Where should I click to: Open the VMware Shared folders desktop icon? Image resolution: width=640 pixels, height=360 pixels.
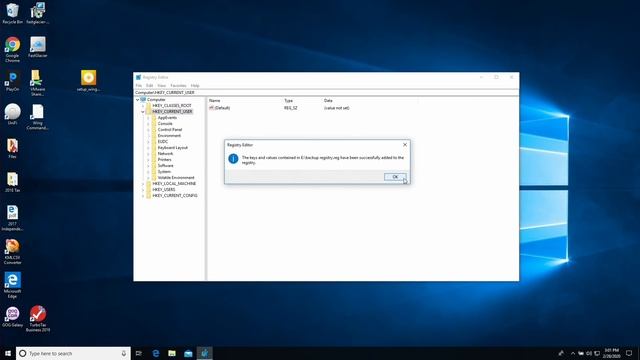[37, 83]
